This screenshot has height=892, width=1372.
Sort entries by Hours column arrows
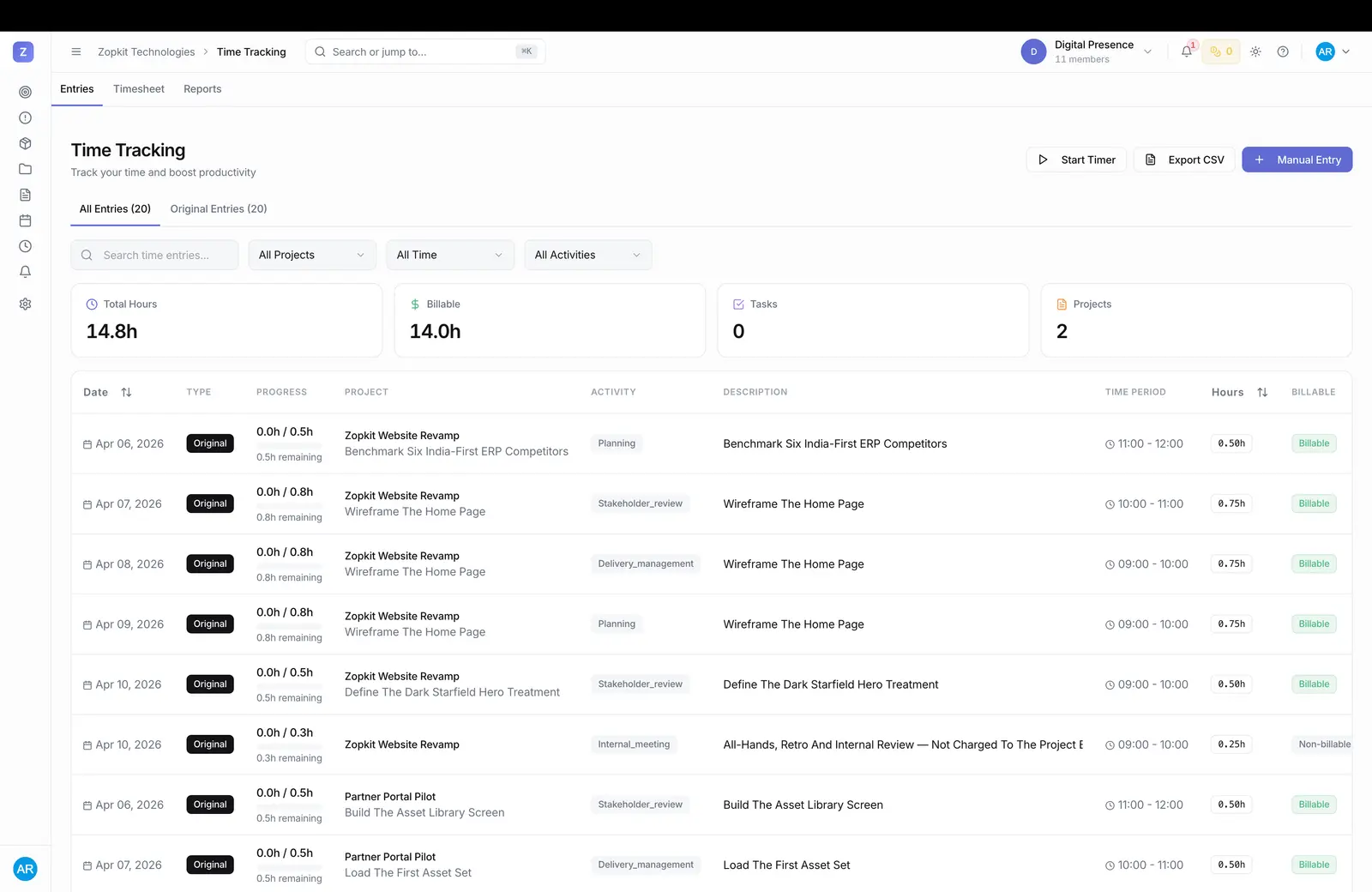1262,392
